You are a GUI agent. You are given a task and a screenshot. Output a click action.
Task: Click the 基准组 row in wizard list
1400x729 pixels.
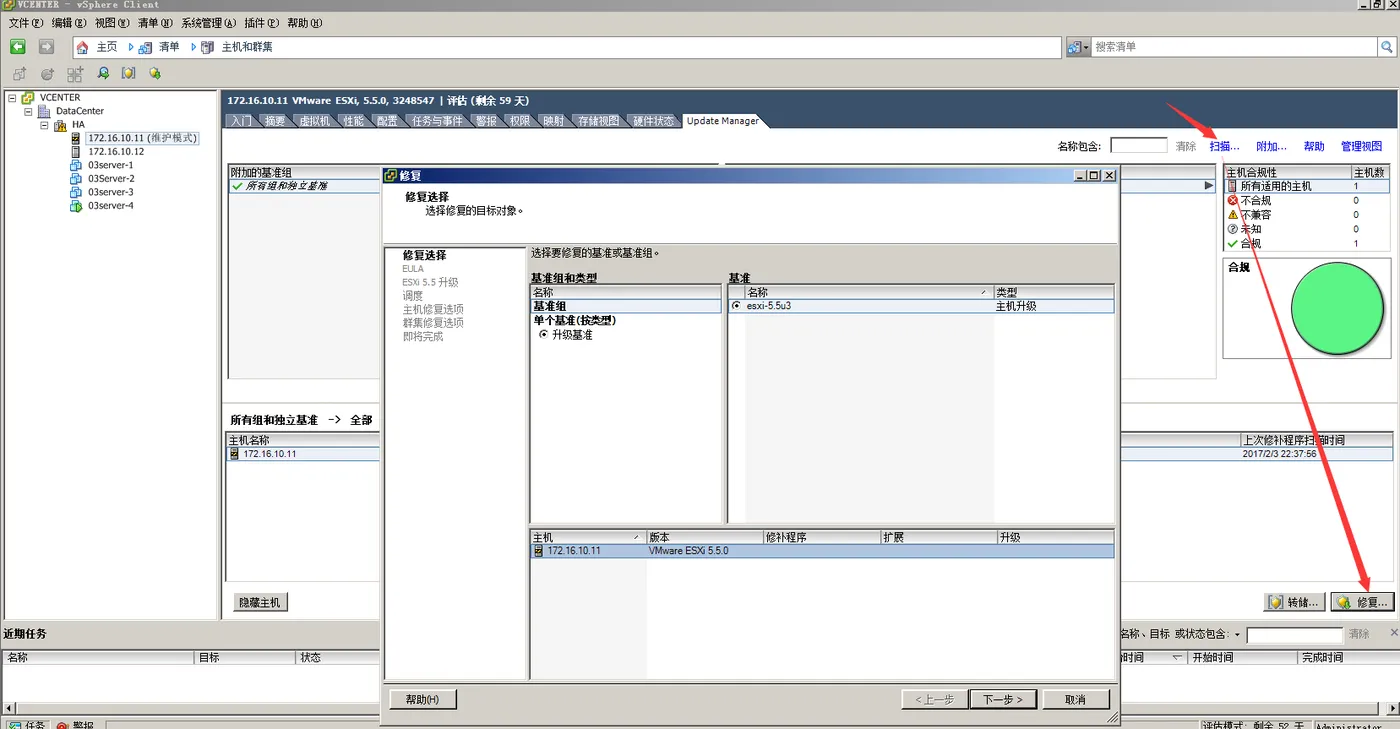click(625, 306)
